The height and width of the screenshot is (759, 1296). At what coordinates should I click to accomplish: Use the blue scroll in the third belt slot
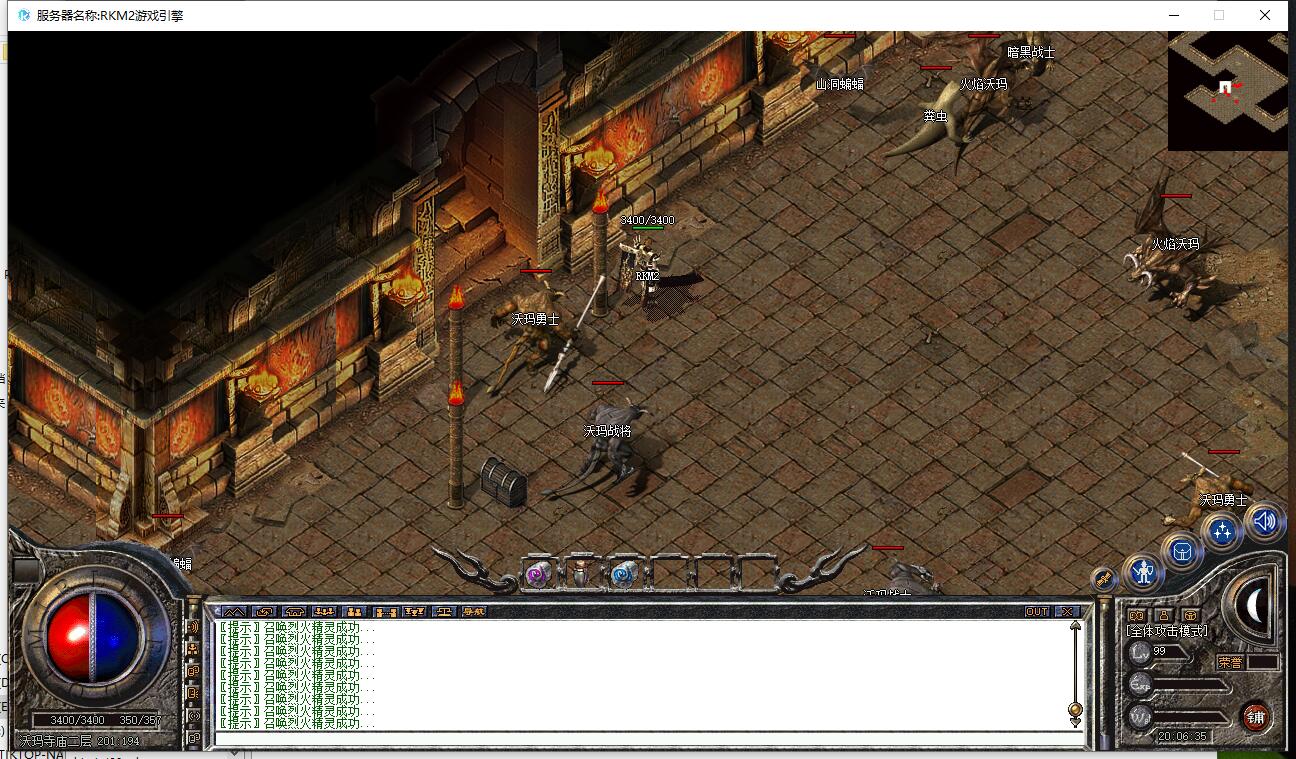click(x=623, y=575)
